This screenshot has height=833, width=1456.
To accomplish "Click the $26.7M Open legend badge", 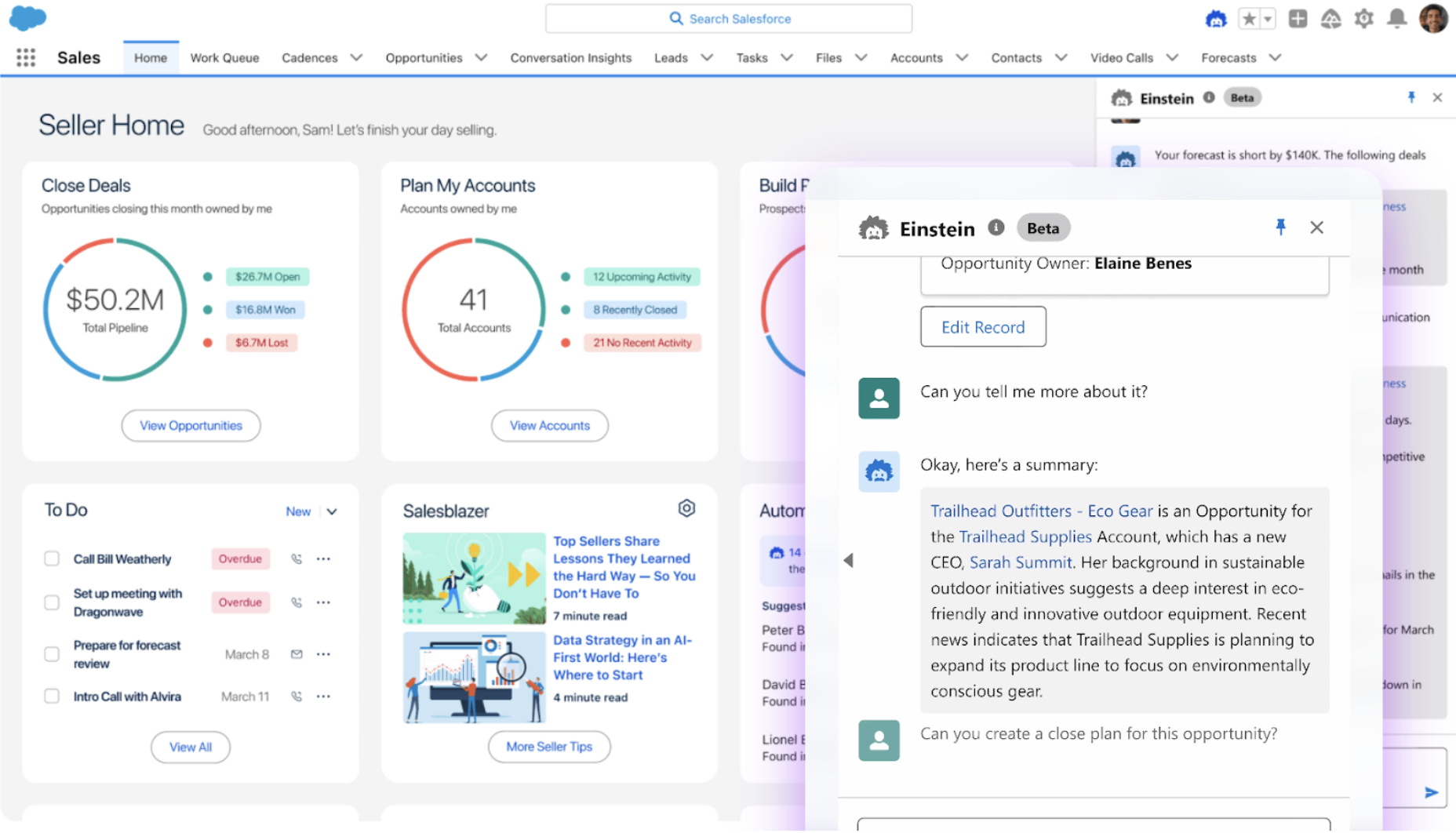I will [x=268, y=276].
